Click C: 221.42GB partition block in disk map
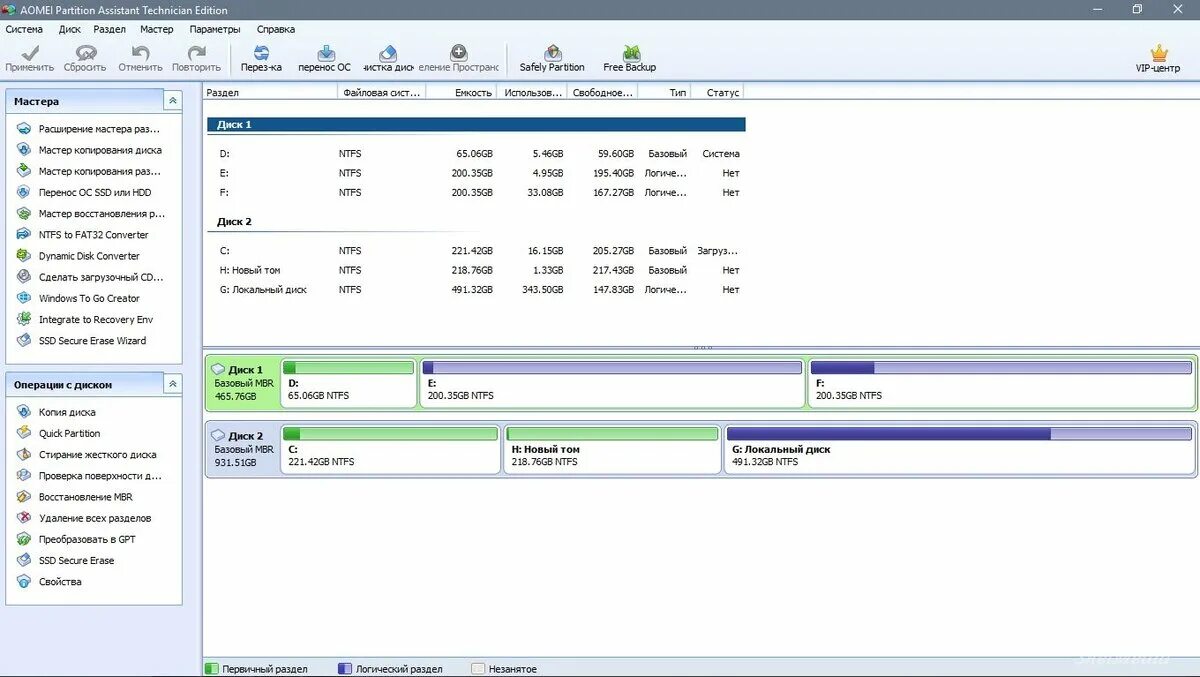The height and width of the screenshot is (677, 1200). click(x=390, y=449)
